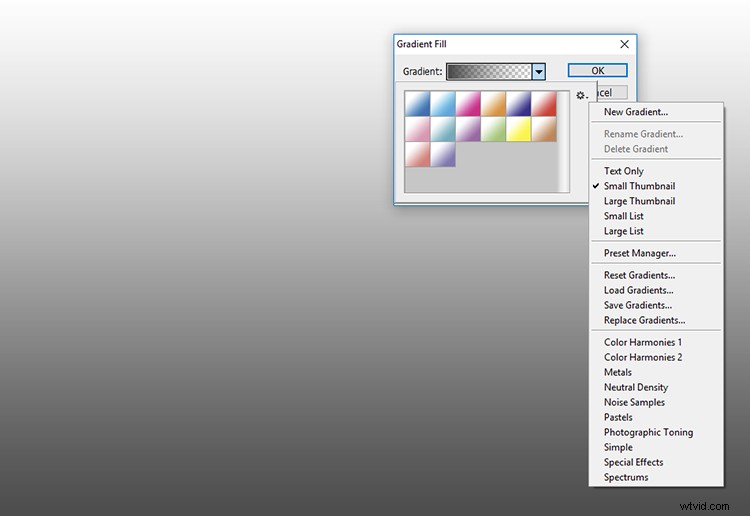This screenshot has width=750, height=516.
Task: Pick the red gradient swatch, top row
Action: pos(544,104)
